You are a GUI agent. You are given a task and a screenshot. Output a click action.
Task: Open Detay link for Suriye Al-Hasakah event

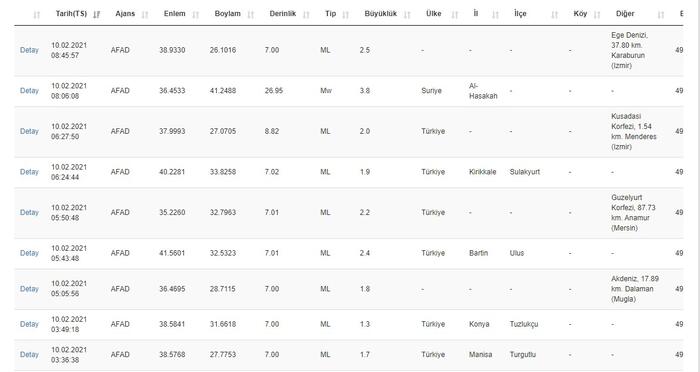click(x=29, y=91)
